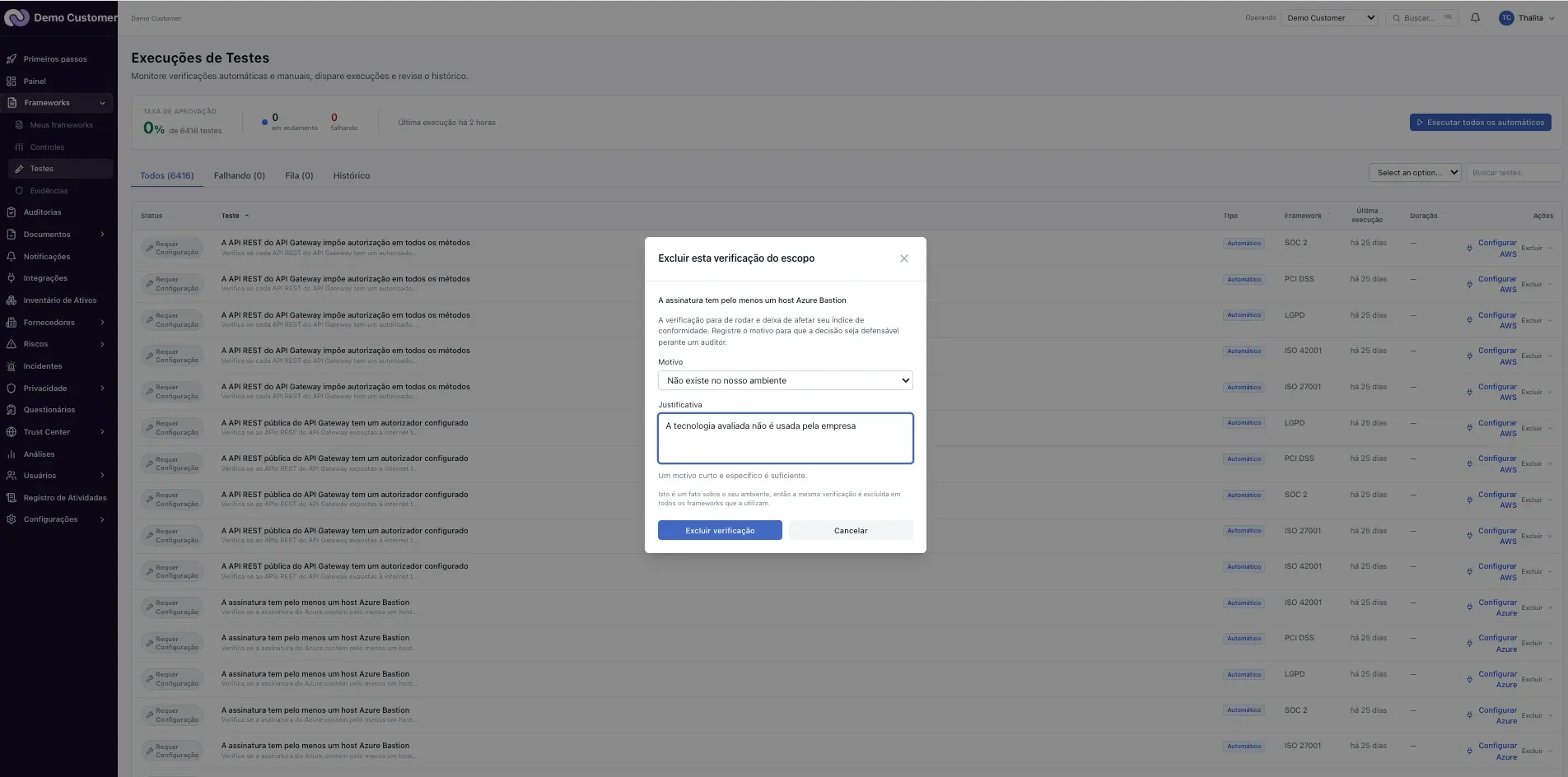Expand the Fornecedores sidebar section
This screenshot has height=777, width=1568.
point(102,323)
